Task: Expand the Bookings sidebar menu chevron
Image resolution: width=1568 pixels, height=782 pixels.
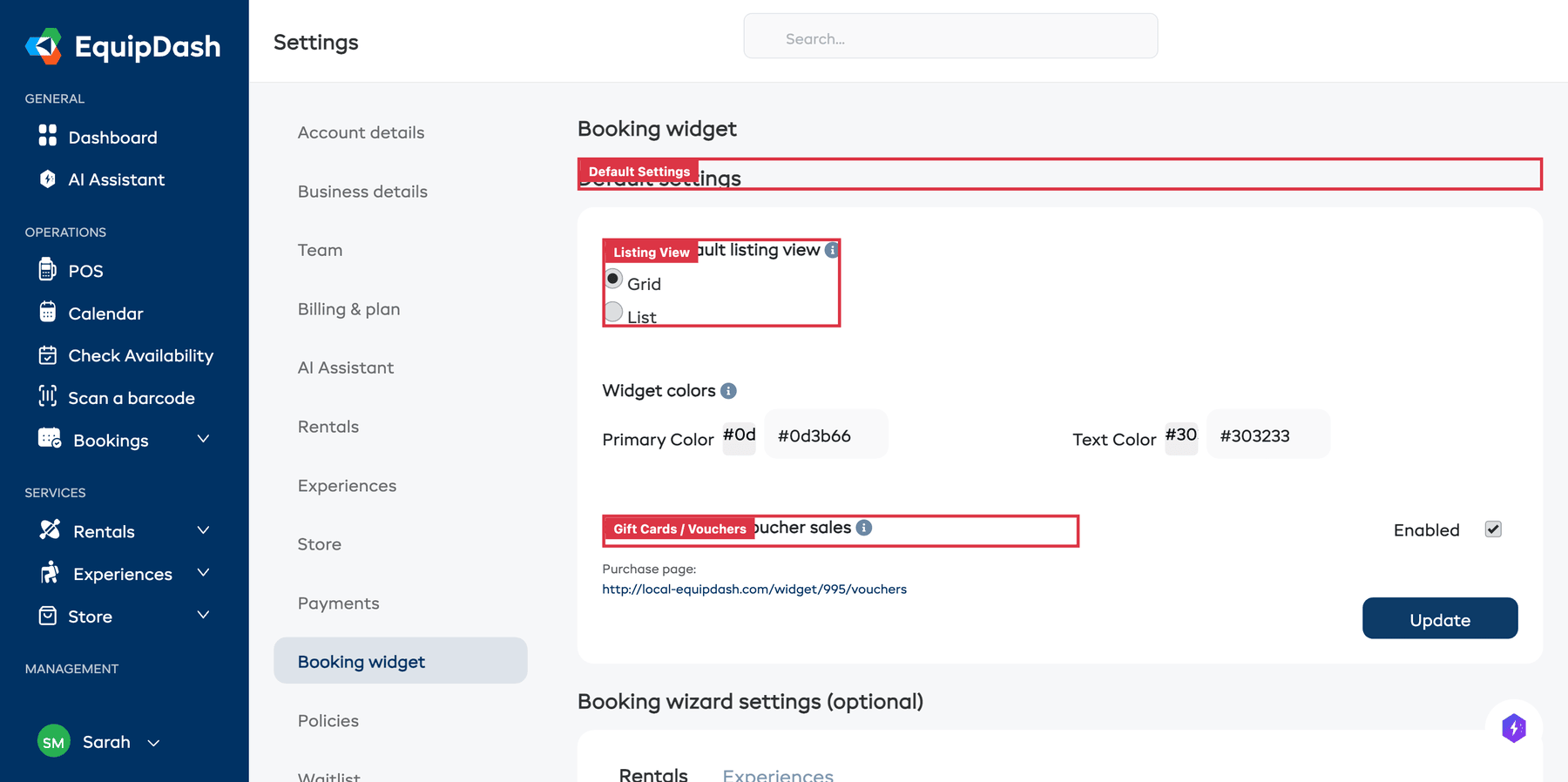Action: (x=203, y=439)
